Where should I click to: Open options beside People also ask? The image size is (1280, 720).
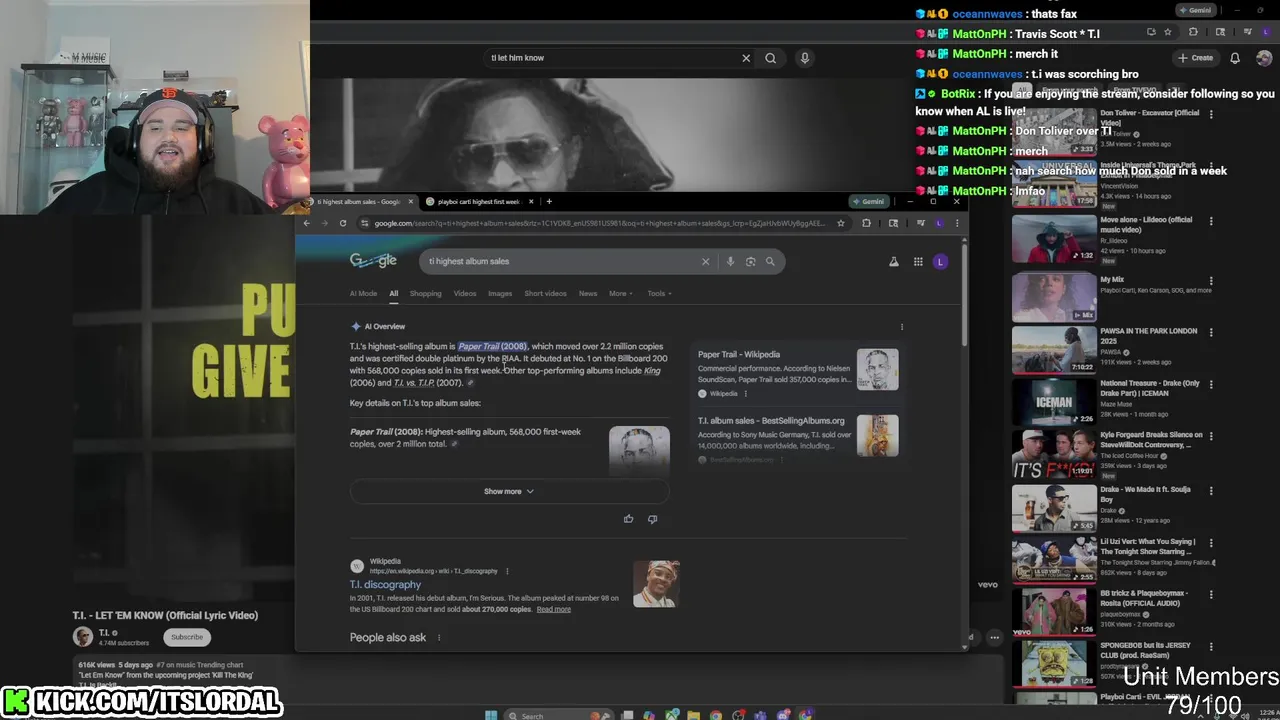click(438, 637)
